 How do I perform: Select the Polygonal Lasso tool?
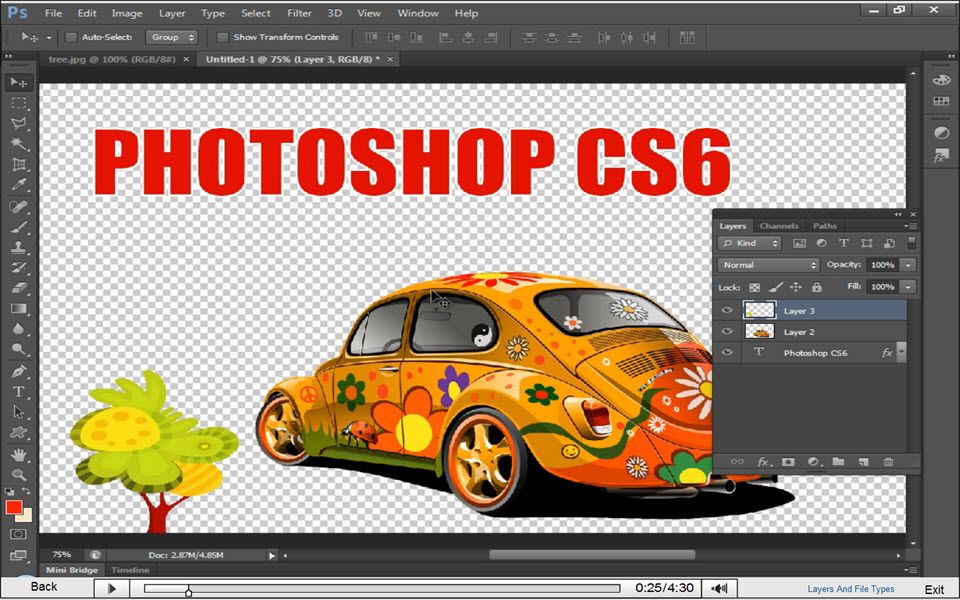coord(19,124)
